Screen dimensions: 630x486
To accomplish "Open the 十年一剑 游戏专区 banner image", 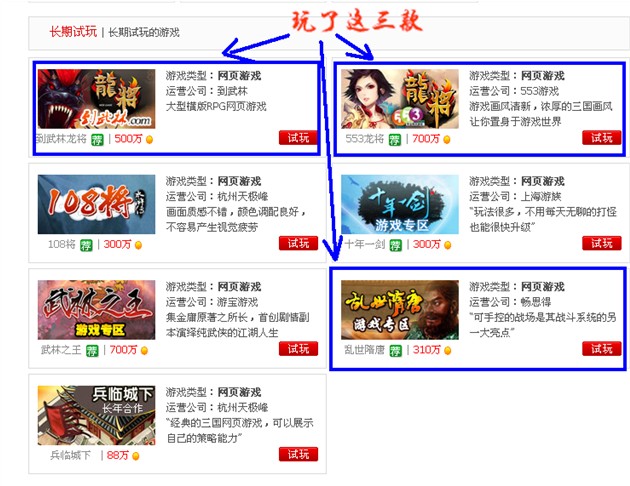I will click(x=400, y=204).
